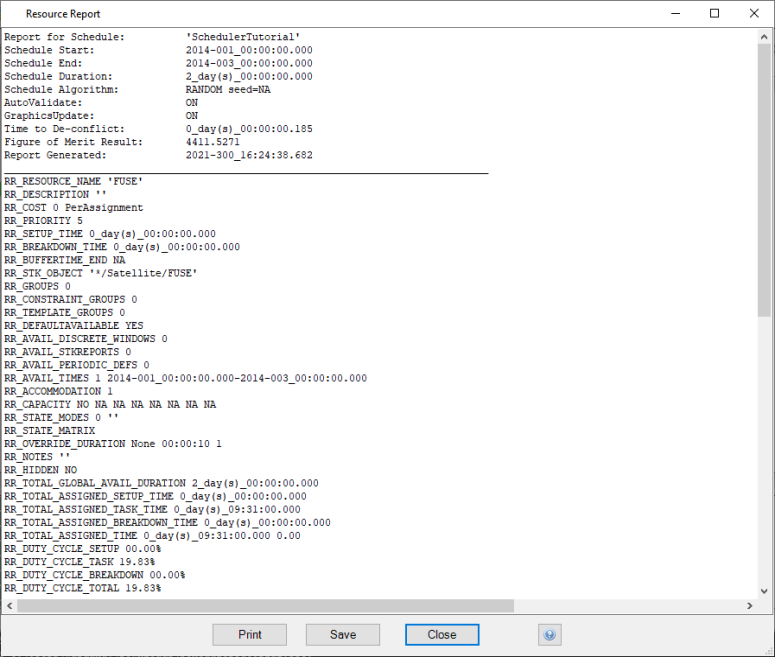This screenshot has width=775, height=657.
Task: Save the resource report
Action: point(343,635)
